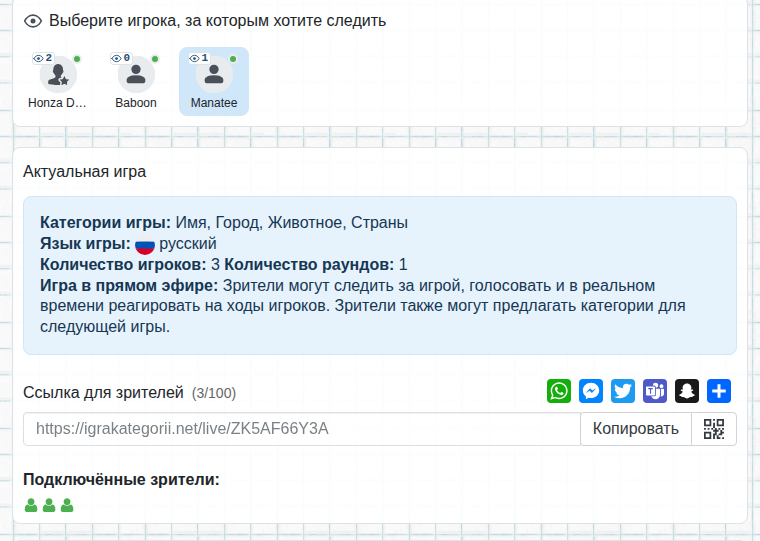Click Подключённые зрители label
This screenshot has width=760, height=541.
pyautogui.click(x=121, y=479)
